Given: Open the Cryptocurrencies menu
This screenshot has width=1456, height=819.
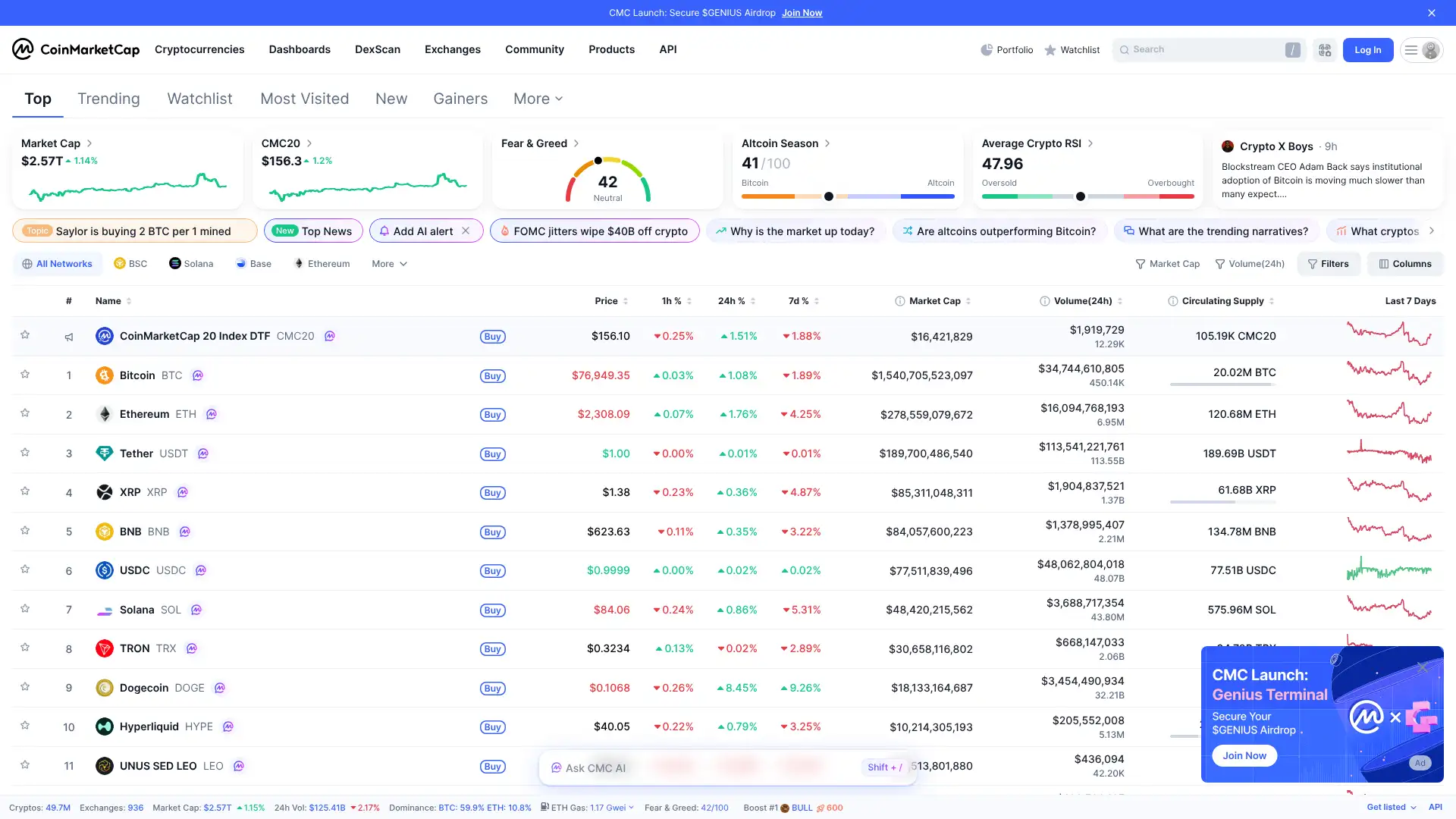Looking at the screenshot, I should 199,49.
